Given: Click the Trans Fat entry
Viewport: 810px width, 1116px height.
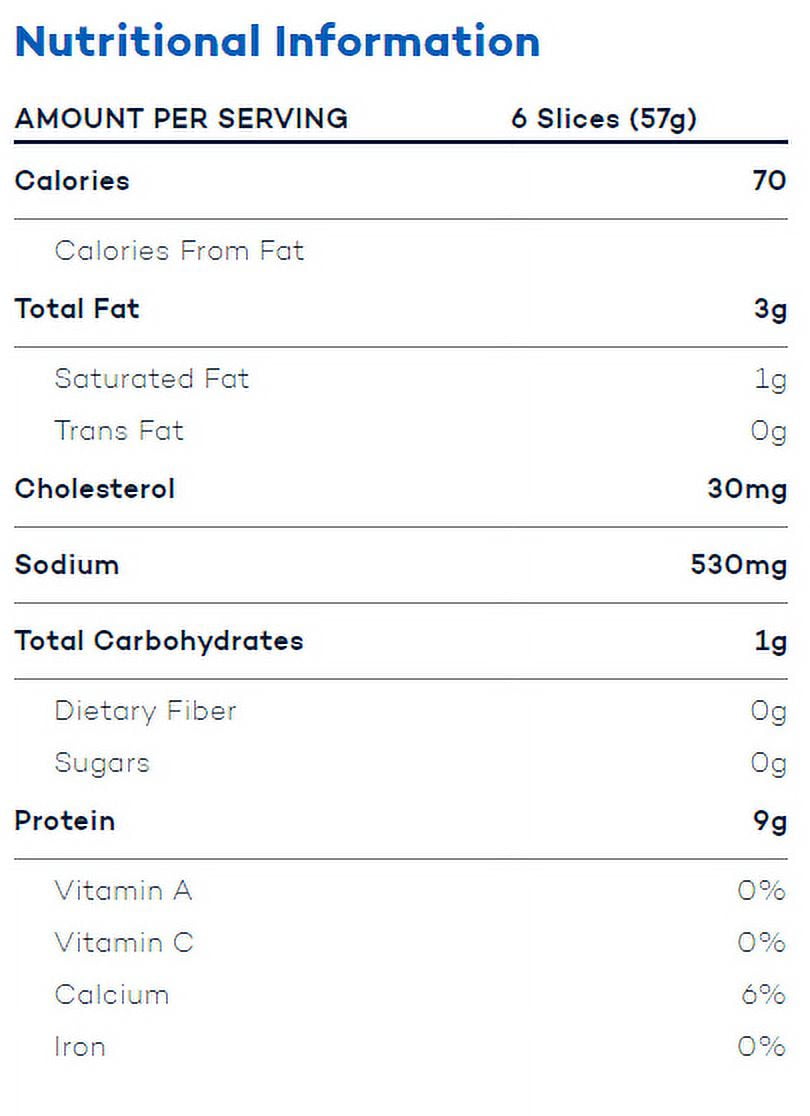Looking at the screenshot, I should pos(119,431).
